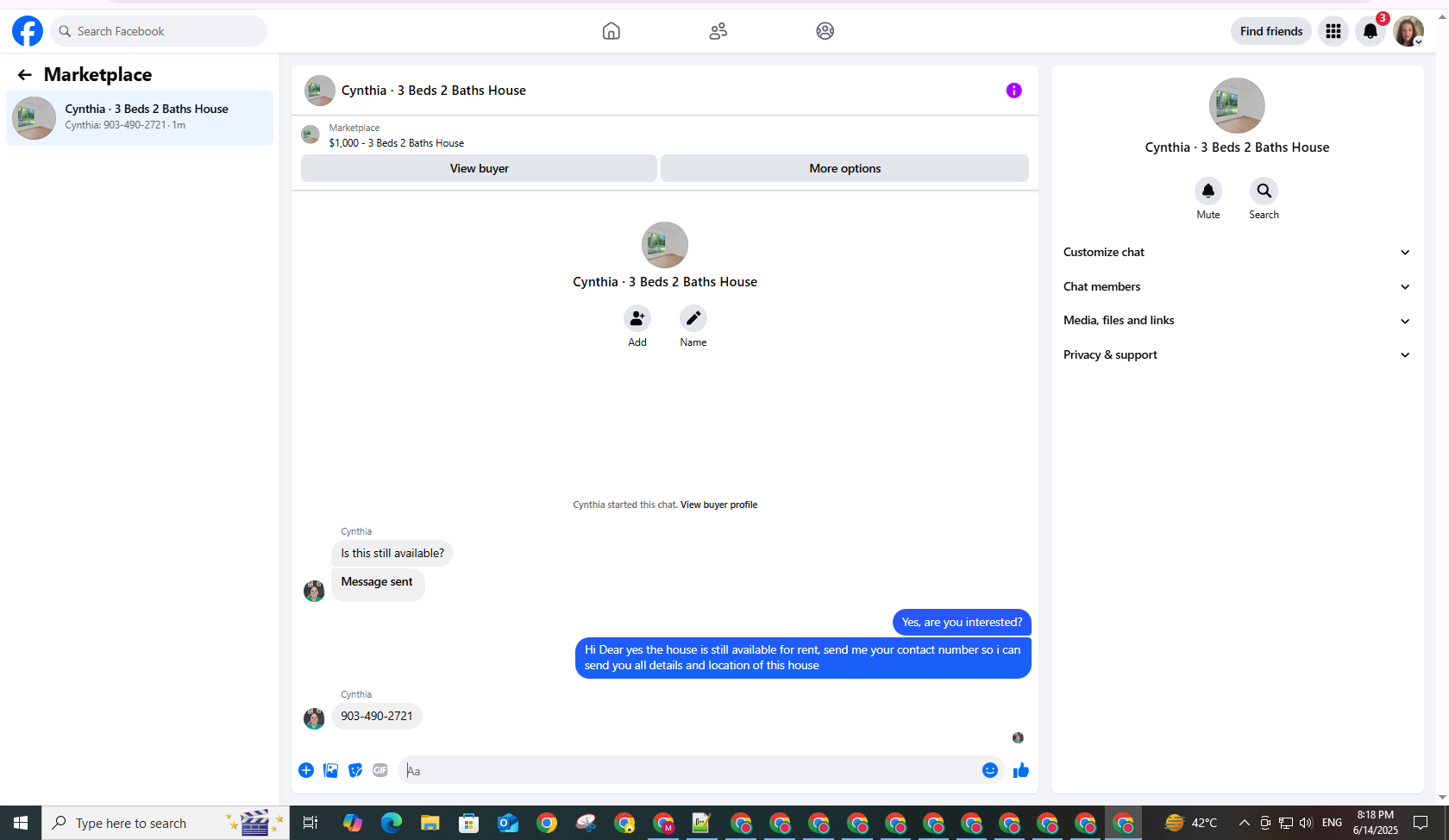Open File Explorer from the taskbar
The height and width of the screenshot is (840, 1449).
(x=430, y=823)
